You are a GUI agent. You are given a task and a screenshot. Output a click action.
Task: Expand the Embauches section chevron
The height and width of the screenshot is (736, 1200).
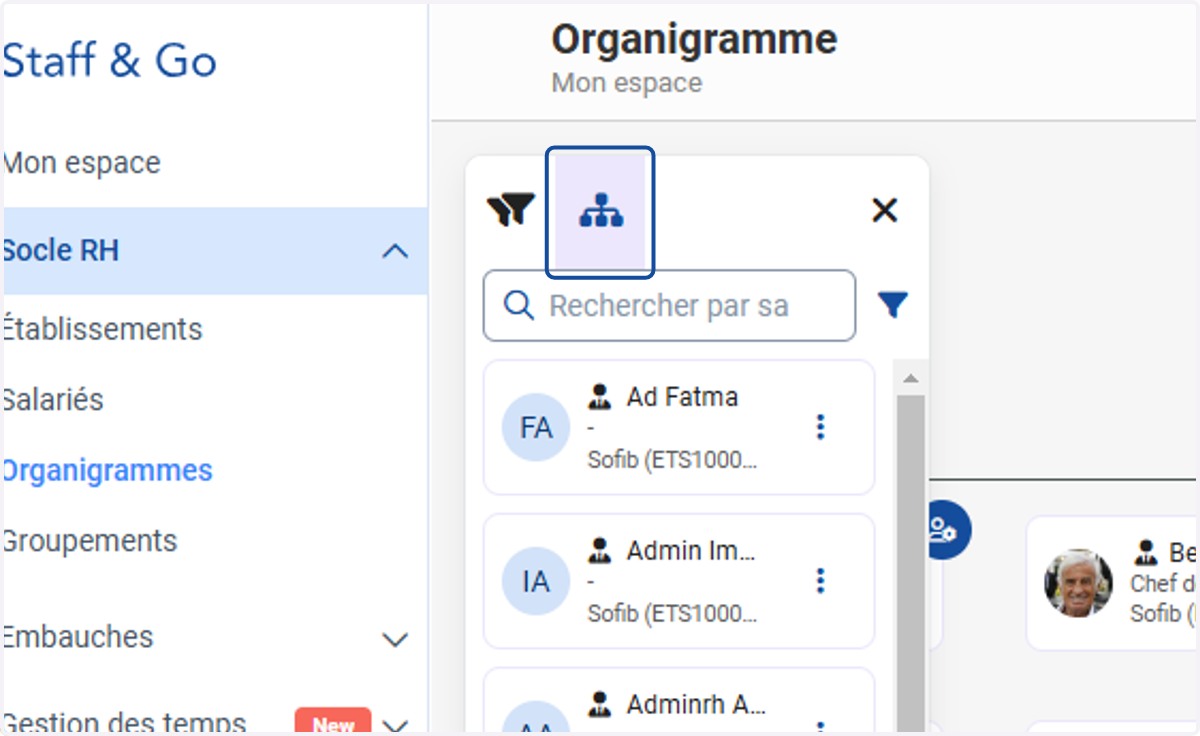(396, 640)
